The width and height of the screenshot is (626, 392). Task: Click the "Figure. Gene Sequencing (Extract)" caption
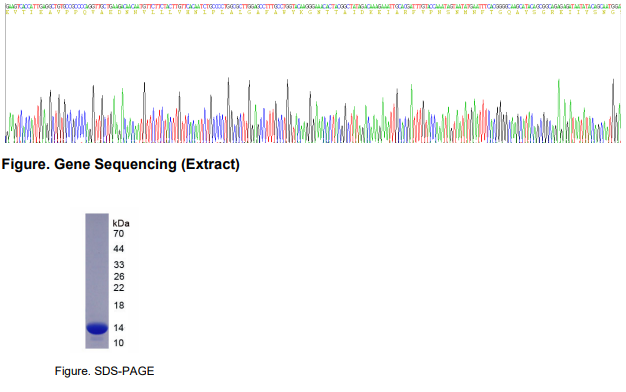tap(121, 164)
